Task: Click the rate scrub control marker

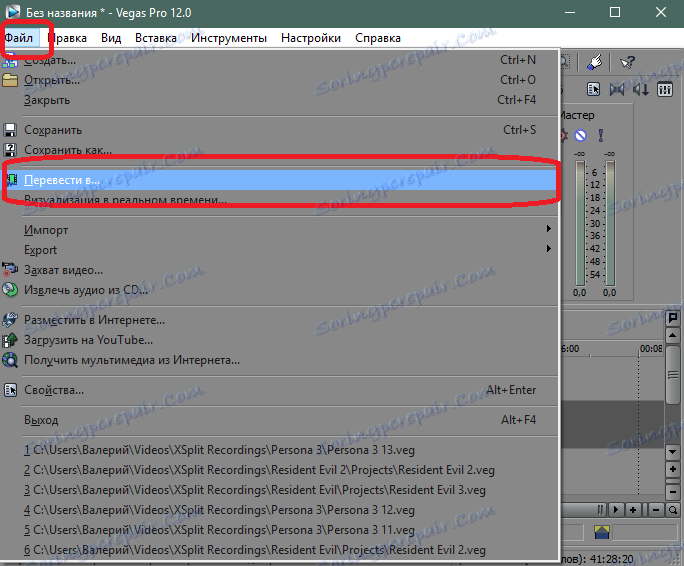Action: coord(602,532)
